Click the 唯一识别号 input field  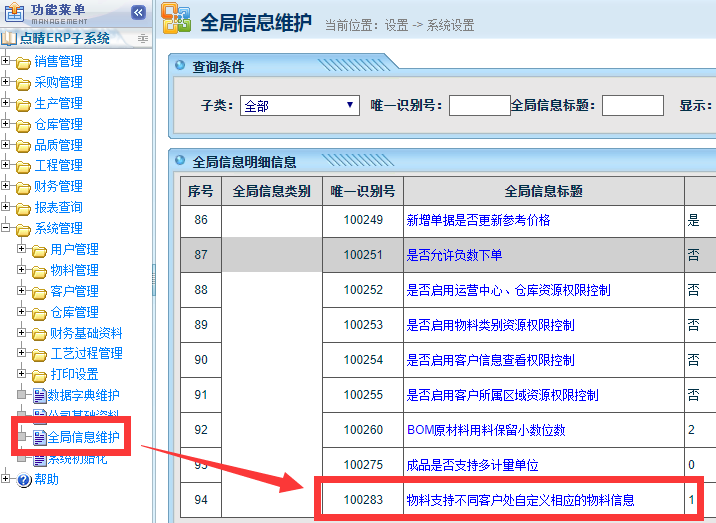(x=479, y=105)
